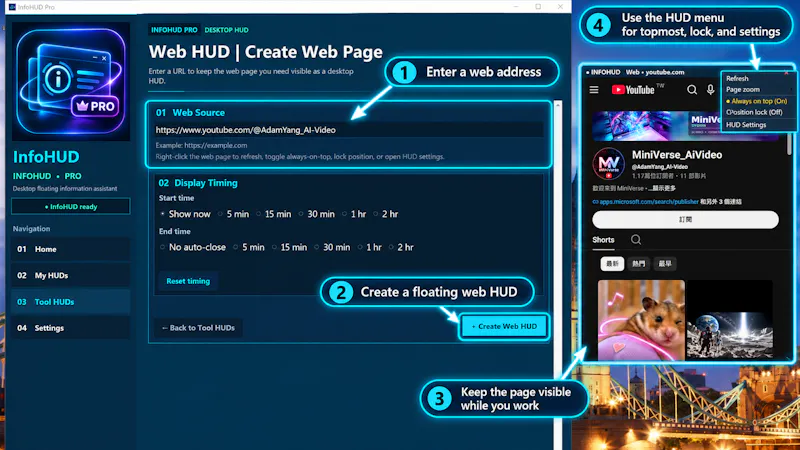Click the YouTube subscribe button

[x=685, y=219]
